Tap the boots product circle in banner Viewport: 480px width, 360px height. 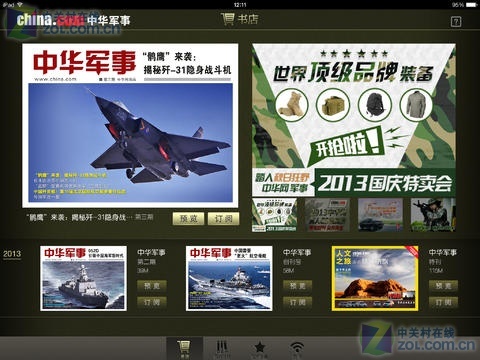coord(292,105)
